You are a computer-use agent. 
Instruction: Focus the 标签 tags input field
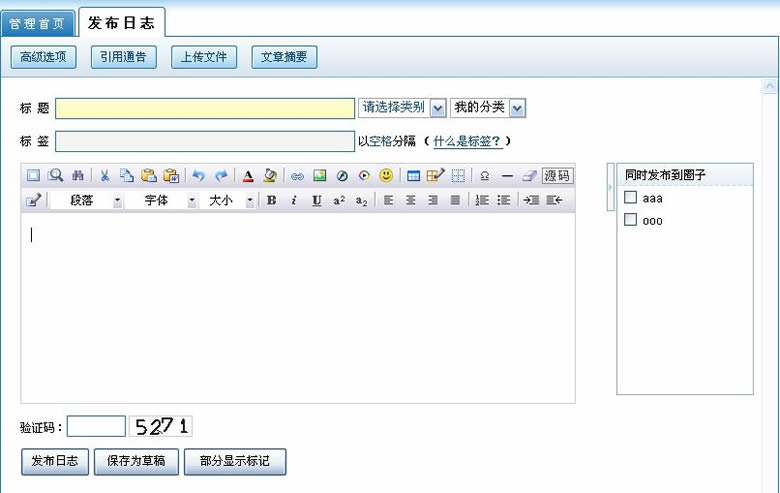click(x=205, y=141)
